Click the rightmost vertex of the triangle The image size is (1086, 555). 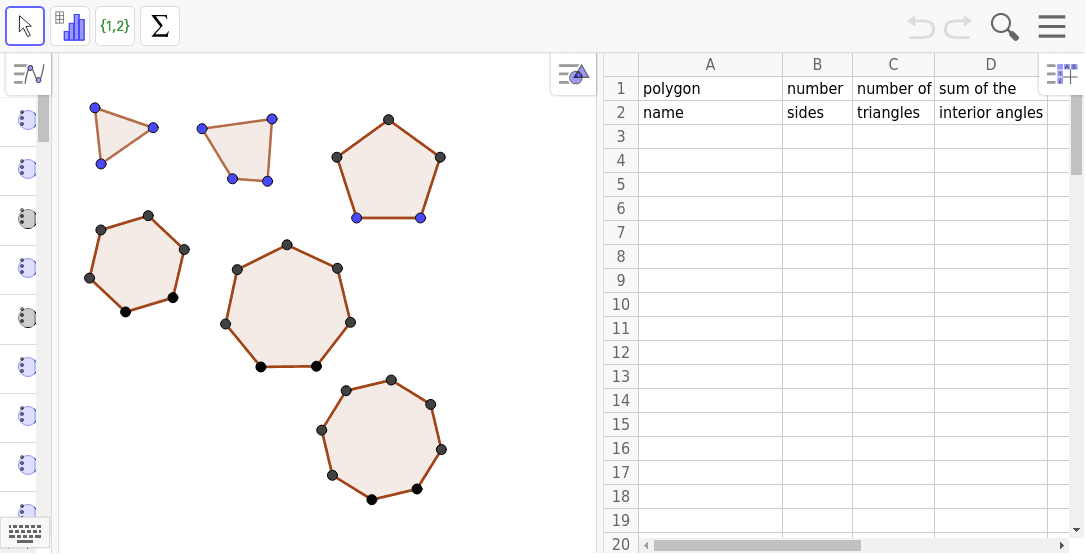coord(153,127)
